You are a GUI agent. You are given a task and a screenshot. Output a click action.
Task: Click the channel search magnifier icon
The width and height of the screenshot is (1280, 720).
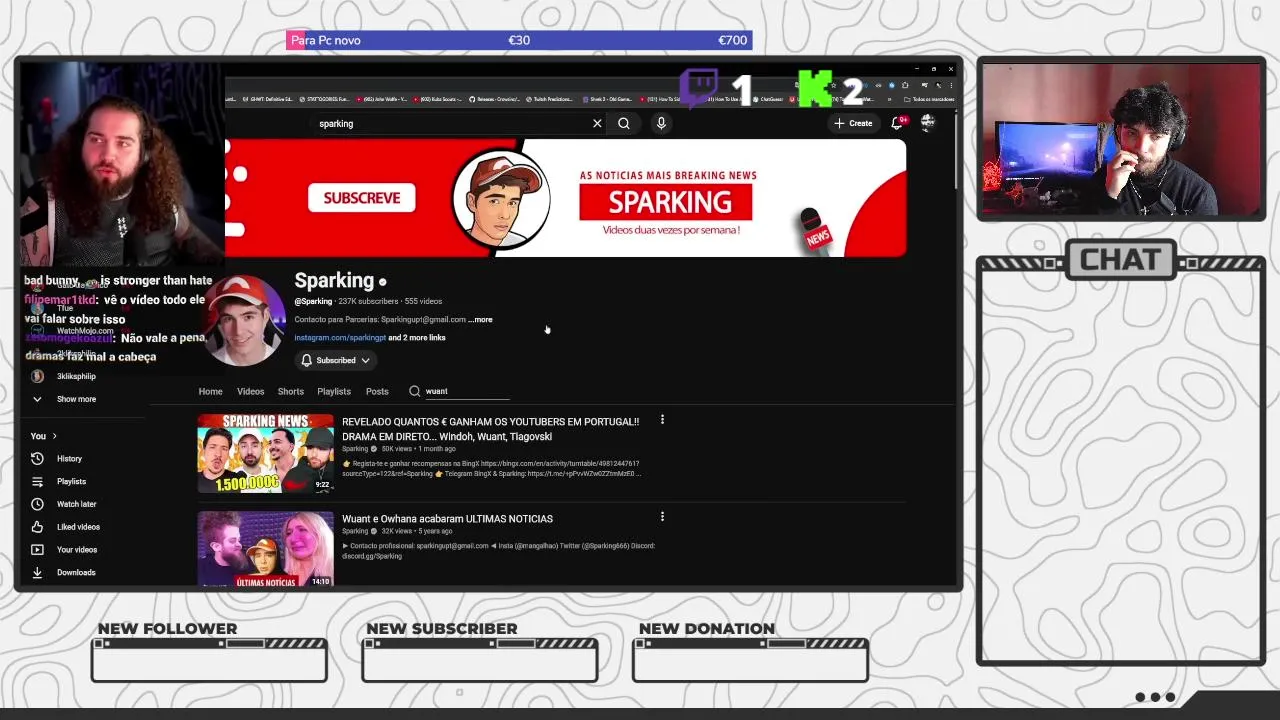pos(414,391)
